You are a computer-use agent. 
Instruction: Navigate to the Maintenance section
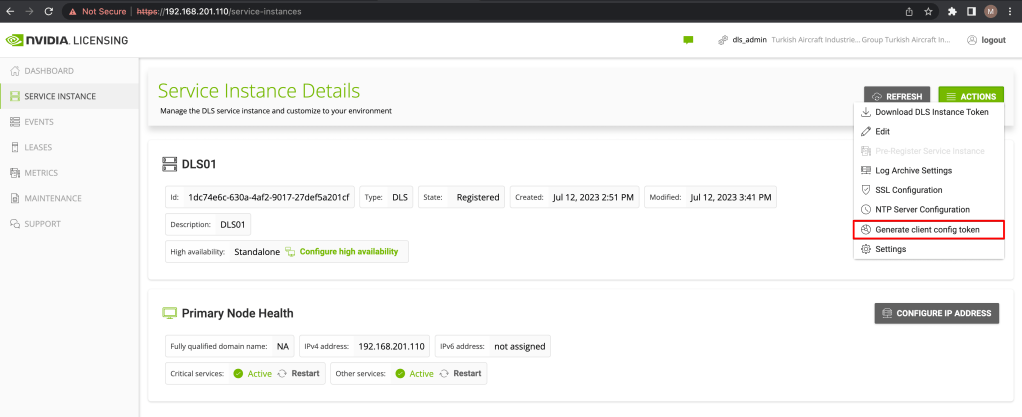(x=52, y=198)
